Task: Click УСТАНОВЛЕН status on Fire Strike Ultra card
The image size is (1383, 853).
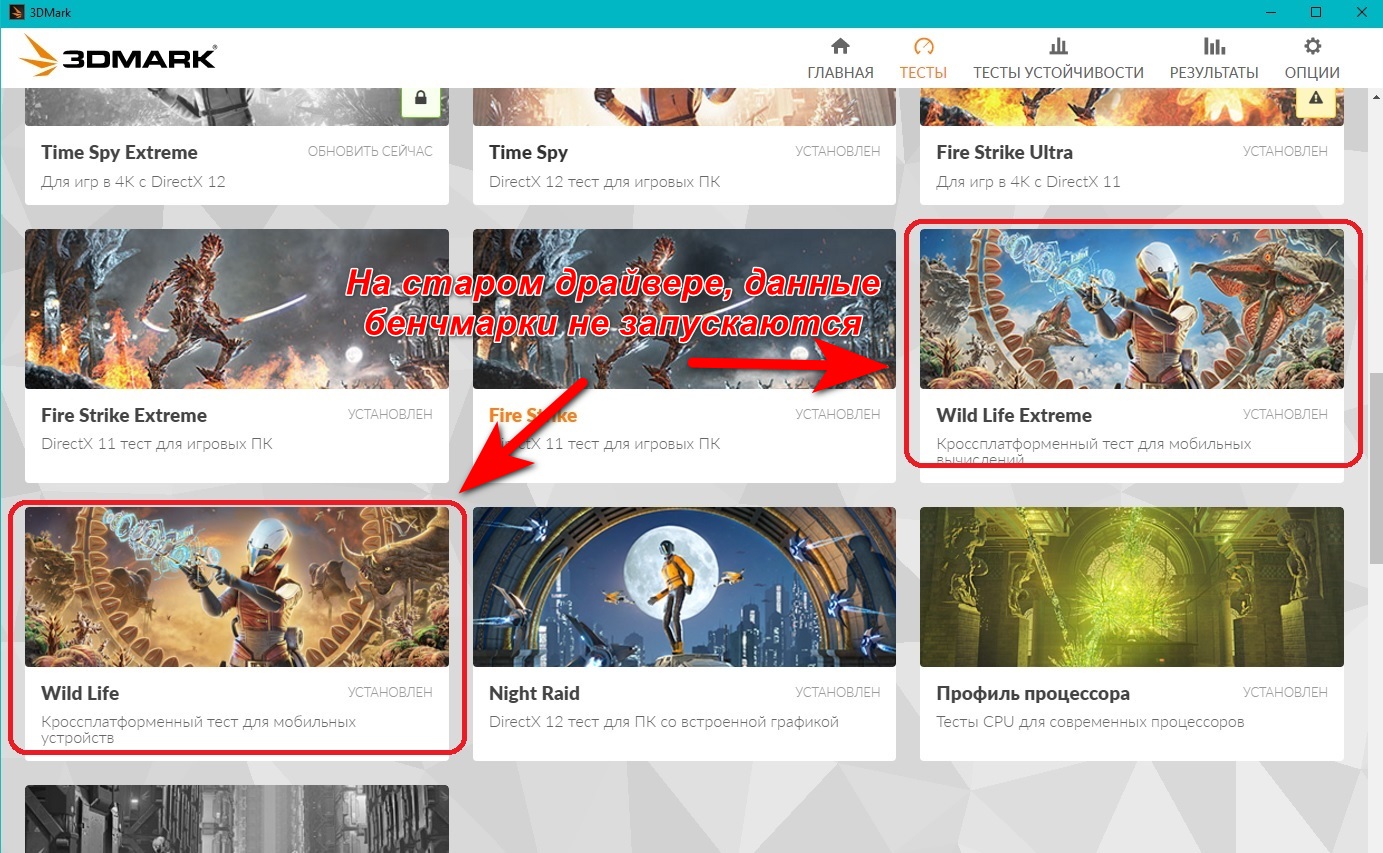Action: [x=1285, y=151]
